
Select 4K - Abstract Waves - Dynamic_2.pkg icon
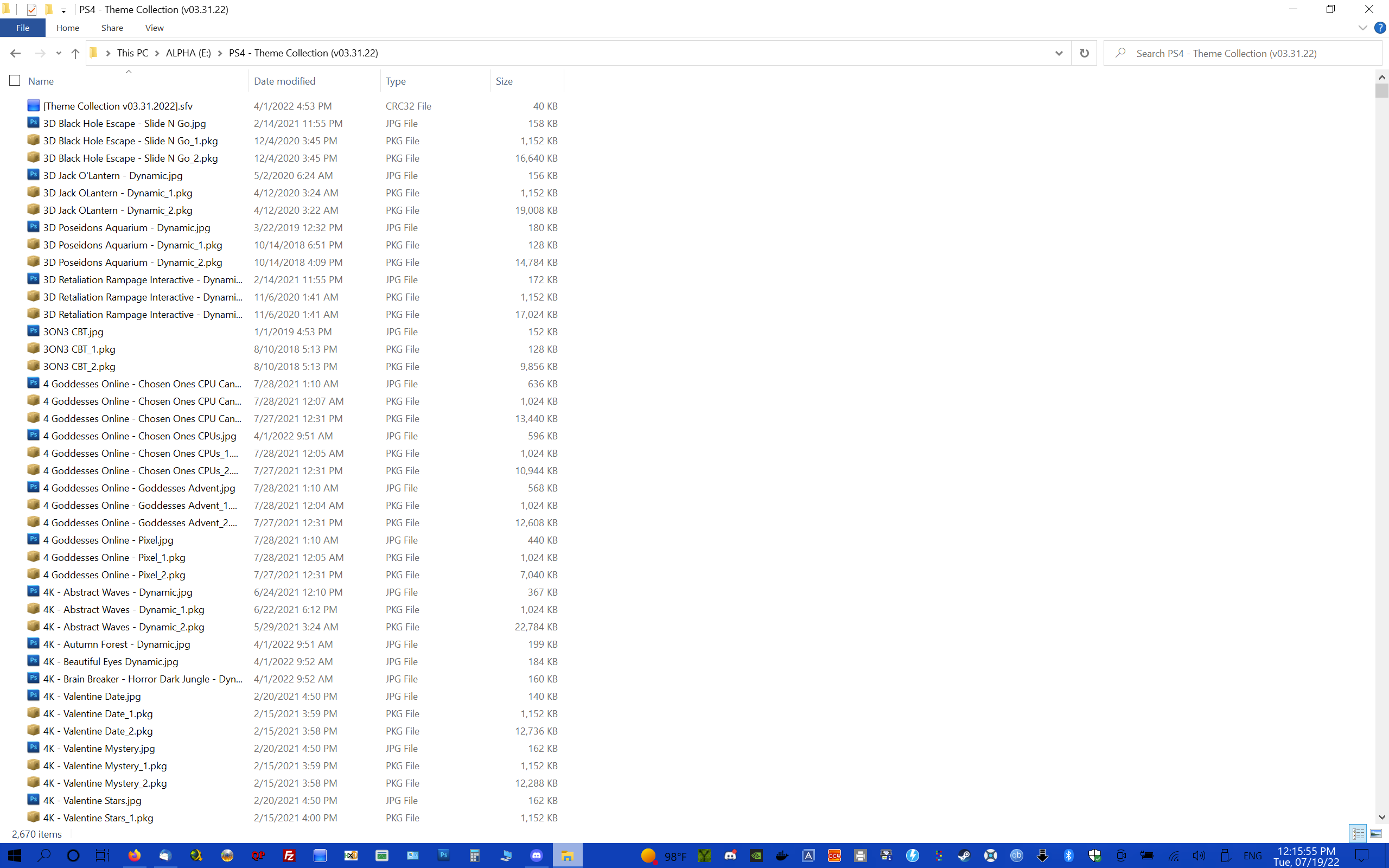click(34, 626)
